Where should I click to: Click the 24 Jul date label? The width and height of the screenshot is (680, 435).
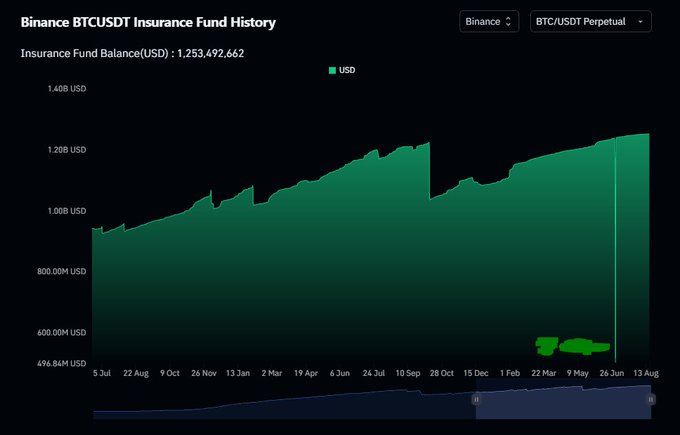[x=373, y=373]
